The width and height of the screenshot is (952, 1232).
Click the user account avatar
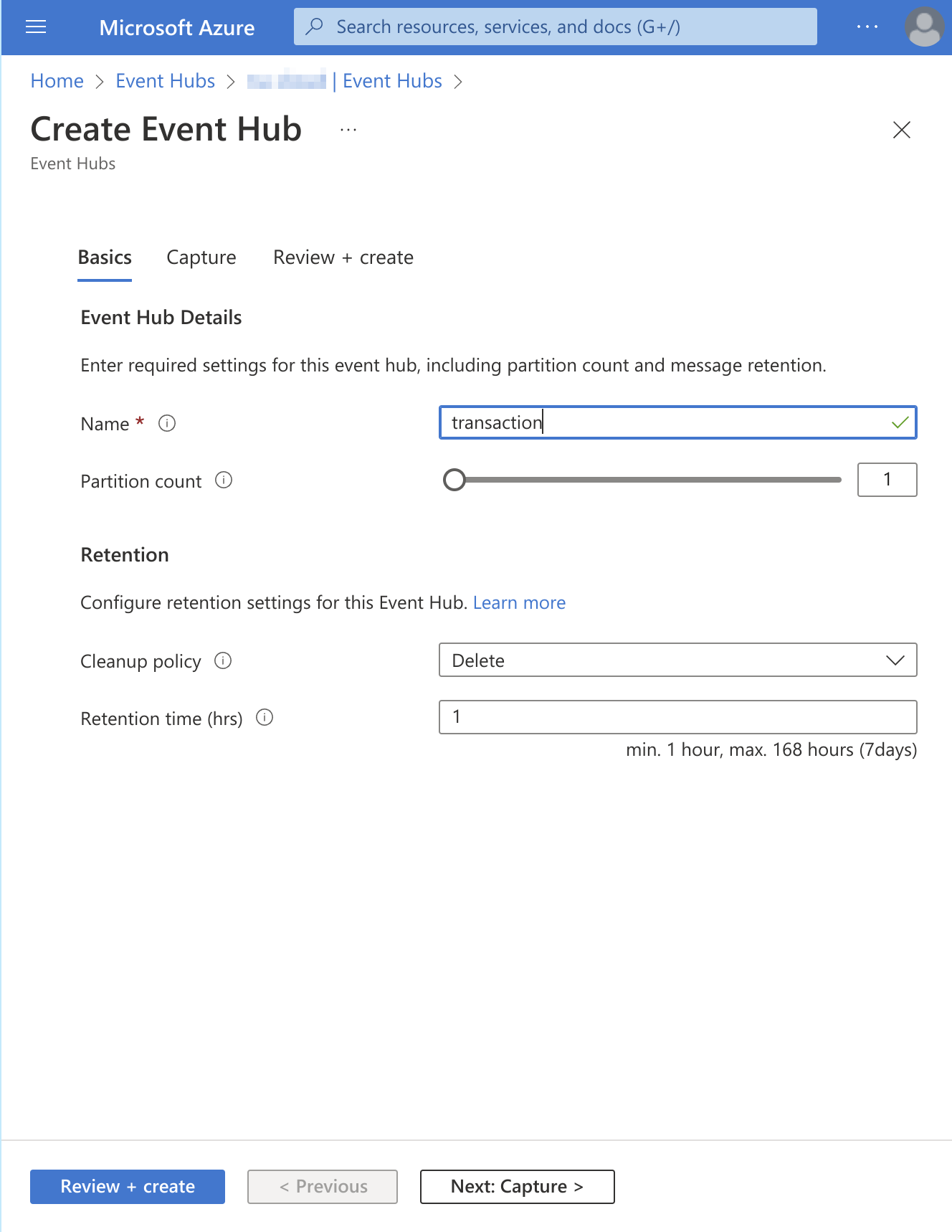point(924,27)
